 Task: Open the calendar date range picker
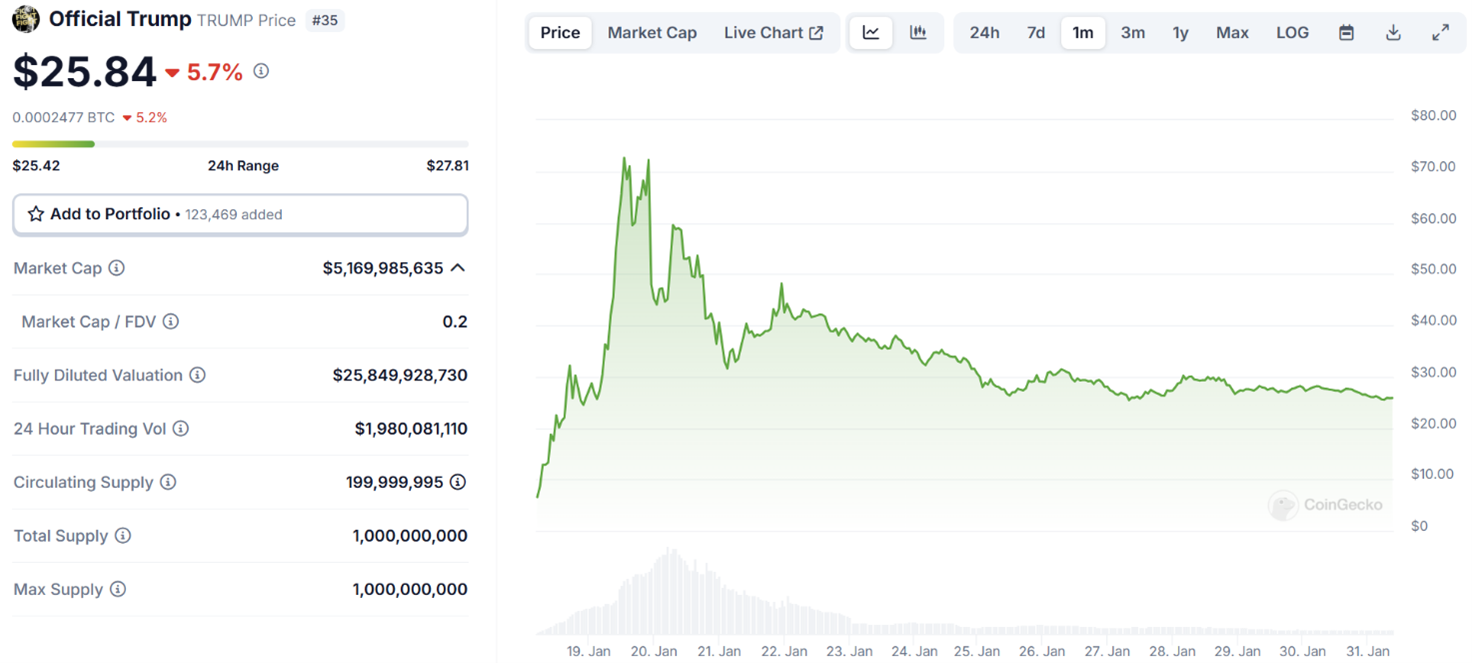coord(1346,33)
